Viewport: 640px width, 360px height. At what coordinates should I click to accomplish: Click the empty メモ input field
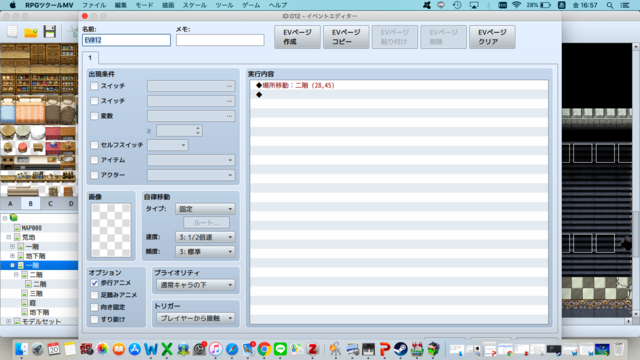(220, 40)
